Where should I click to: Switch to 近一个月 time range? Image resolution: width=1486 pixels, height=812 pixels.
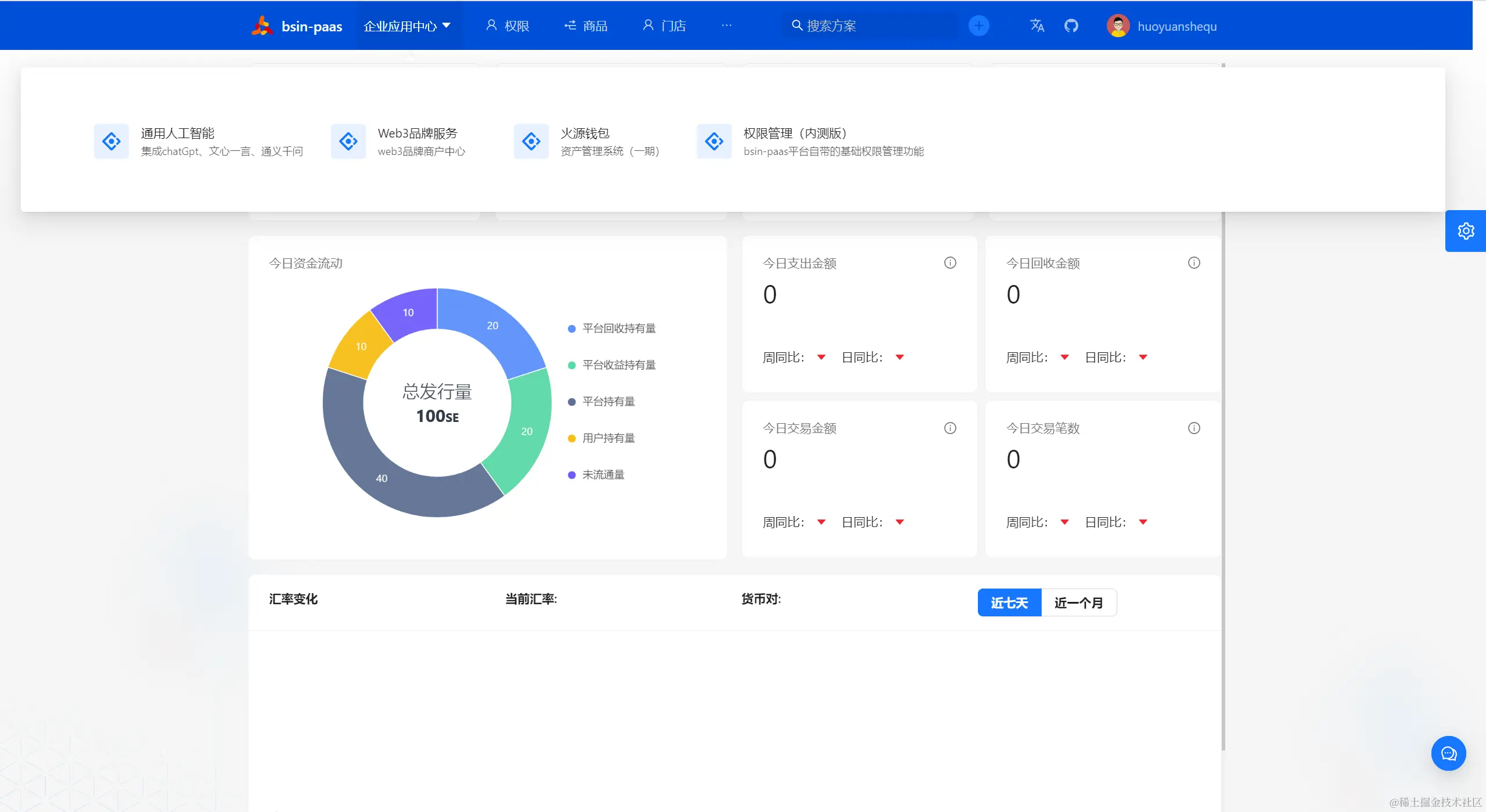(1078, 603)
